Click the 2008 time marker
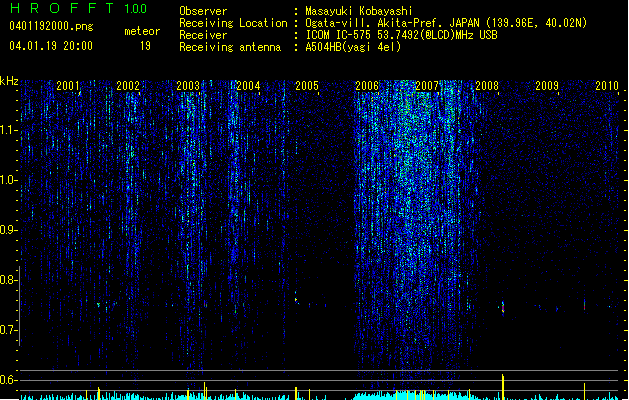 (x=487, y=86)
